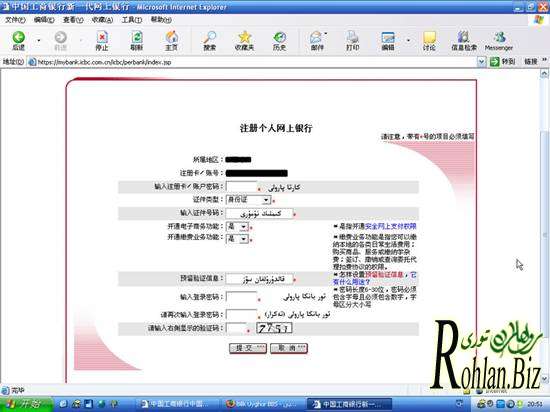Open the Mail (邮件) toolbar icon

point(316,37)
